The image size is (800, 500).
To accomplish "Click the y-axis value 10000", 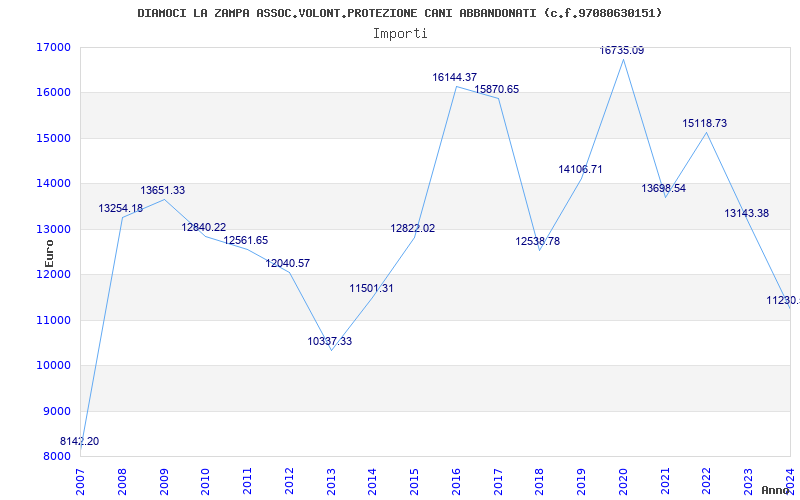I will [53, 366].
